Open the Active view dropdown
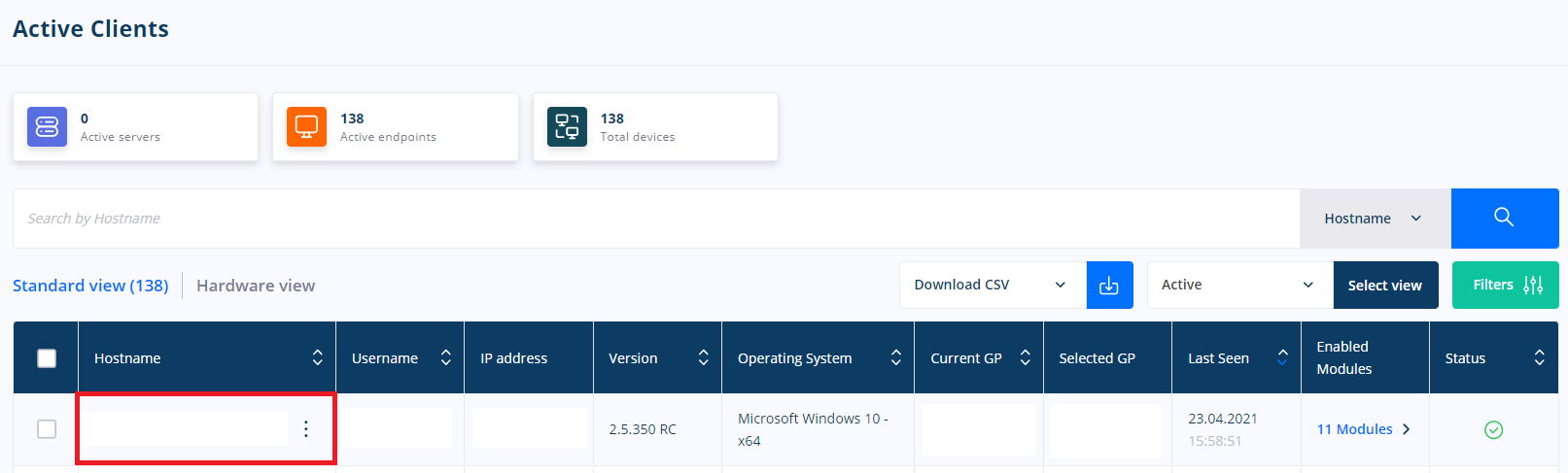1568x473 pixels. click(1240, 285)
